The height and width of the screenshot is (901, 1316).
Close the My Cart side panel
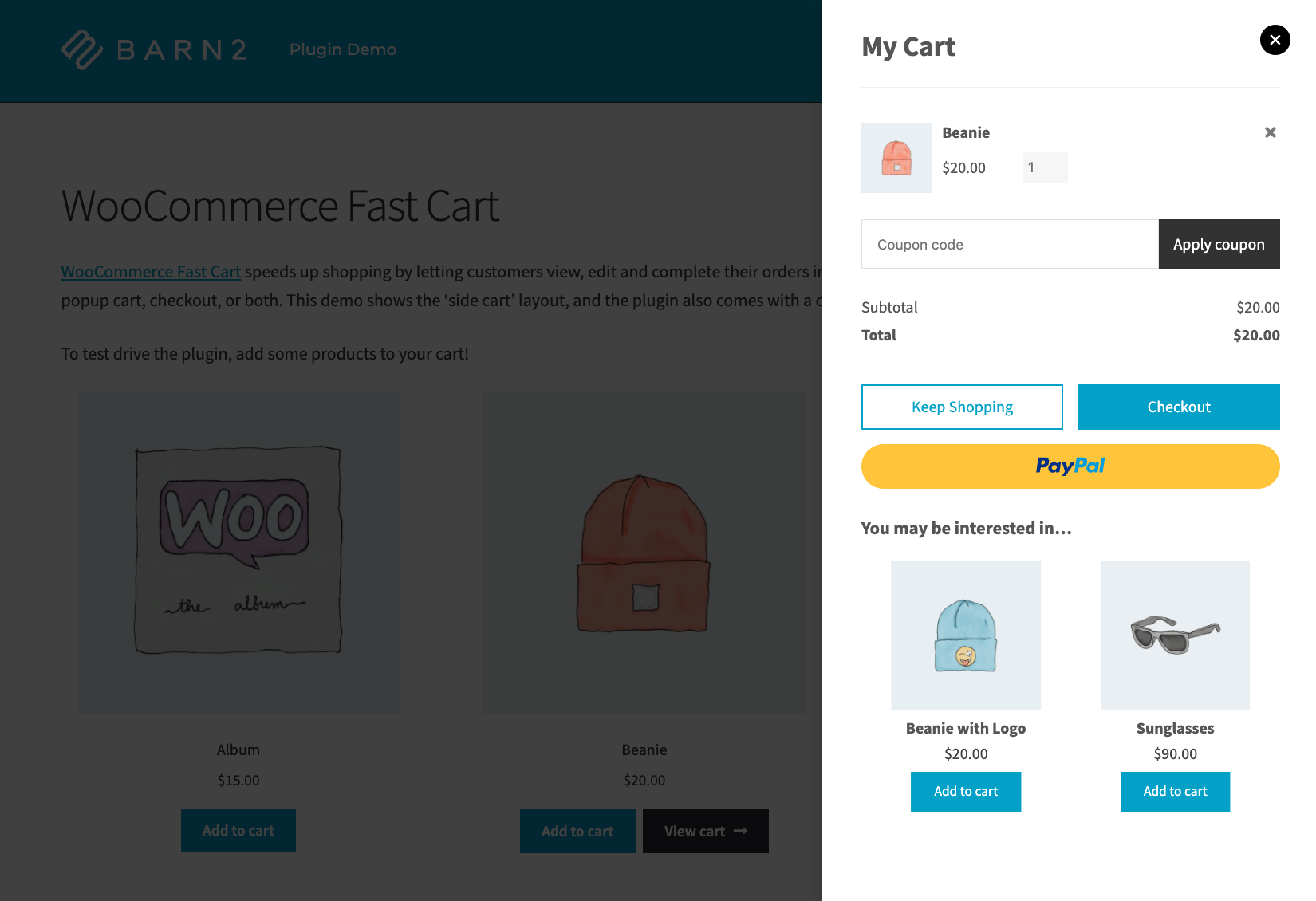pos(1275,40)
